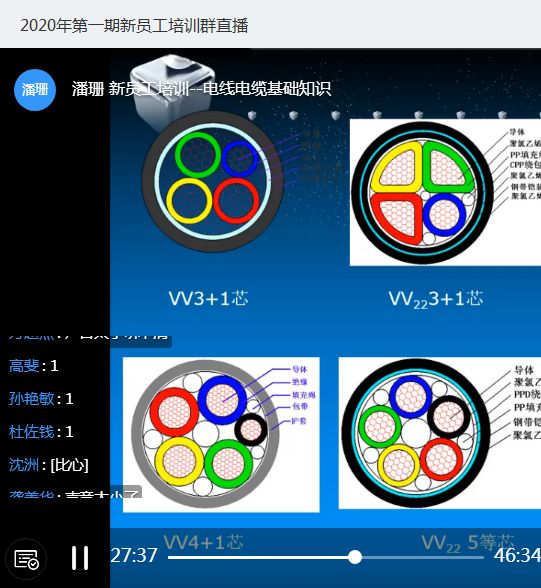Select the VV4+1芯 cable diagram
The width and height of the screenshot is (541, 588).
pyautogui.click(x=221, y=435)
